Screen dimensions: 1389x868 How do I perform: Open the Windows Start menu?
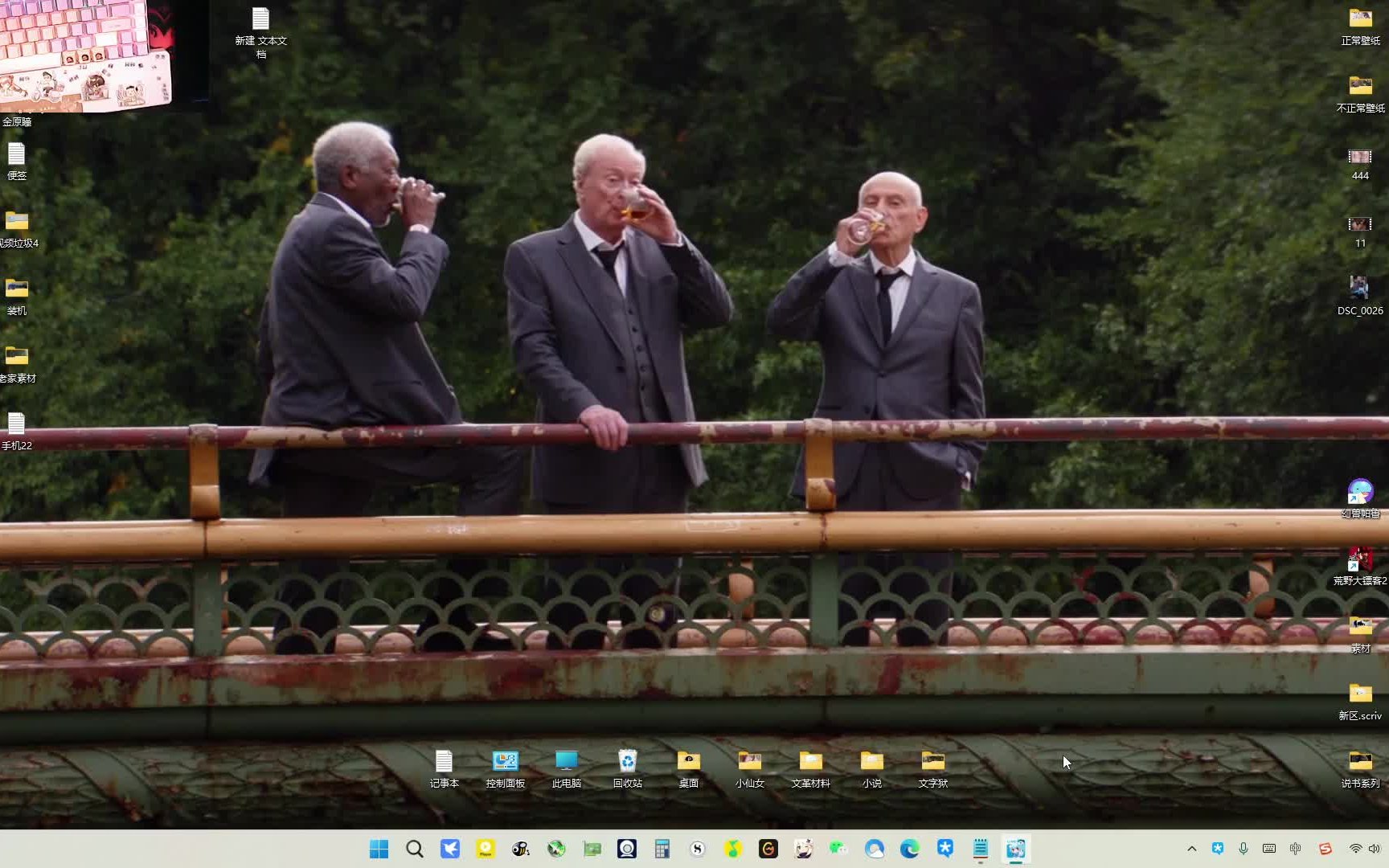click(x=379, y=849)
